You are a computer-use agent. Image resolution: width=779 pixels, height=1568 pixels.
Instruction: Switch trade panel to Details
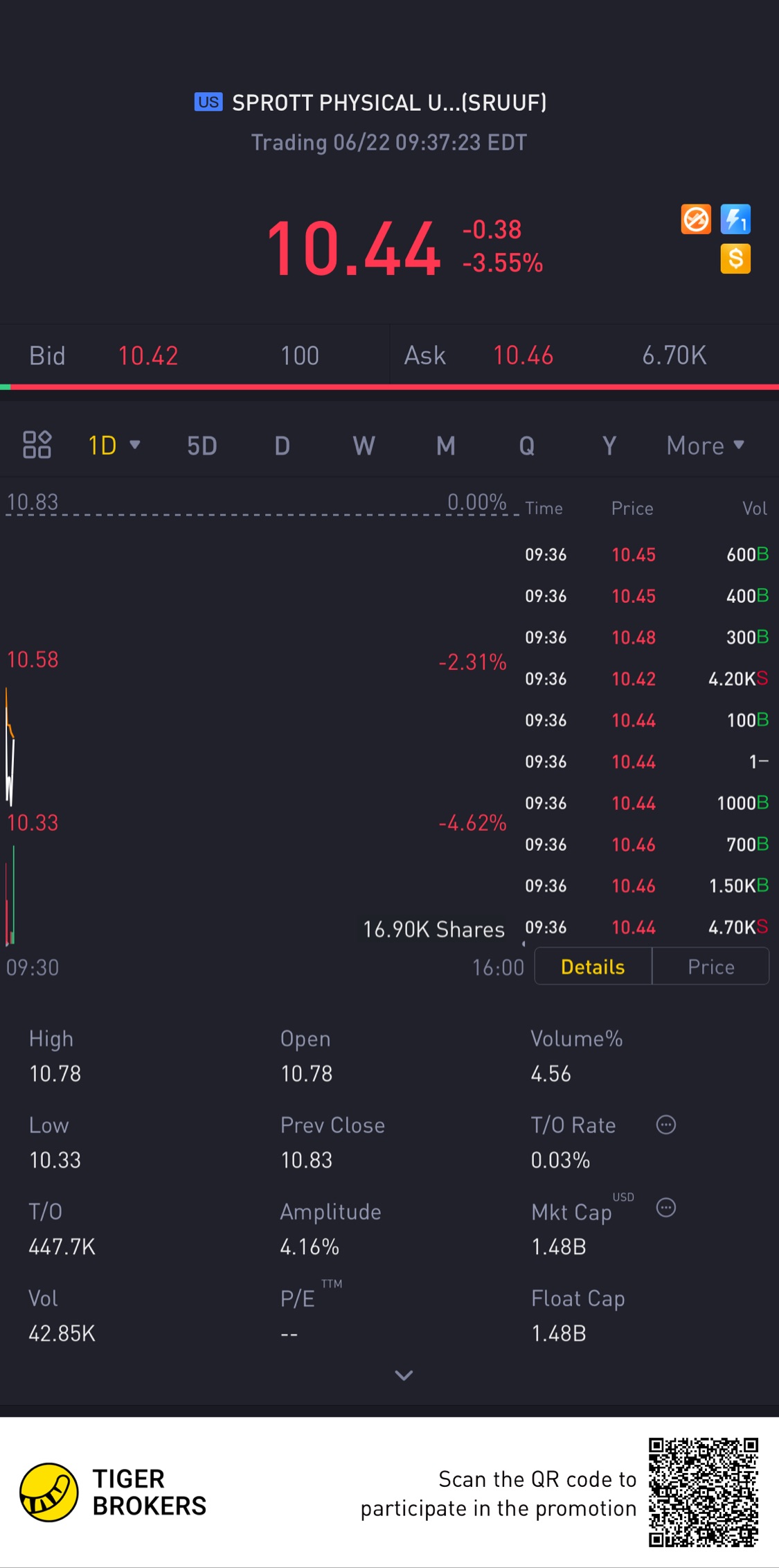point(593,967)
